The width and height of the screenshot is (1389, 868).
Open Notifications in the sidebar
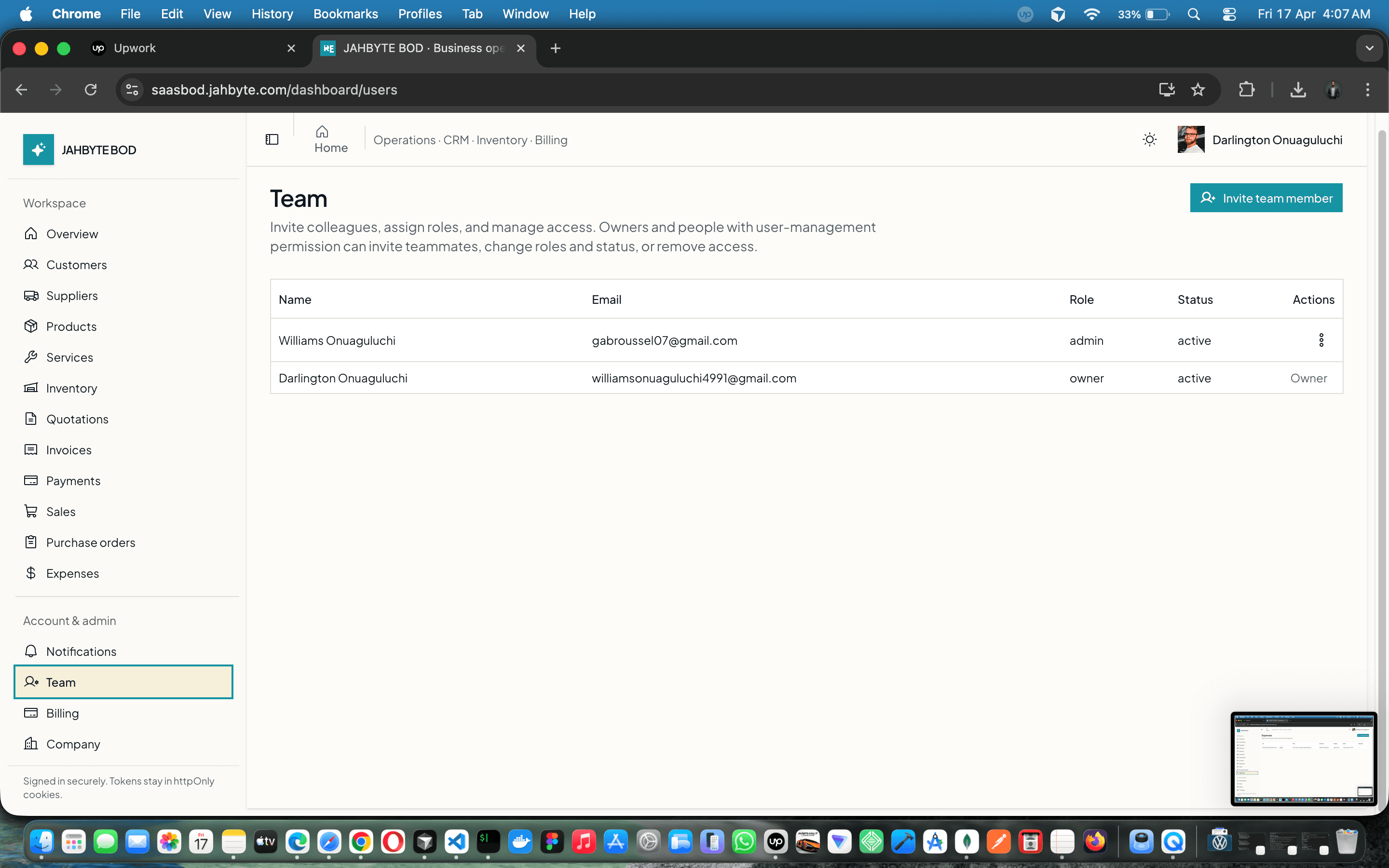point(81,651)
